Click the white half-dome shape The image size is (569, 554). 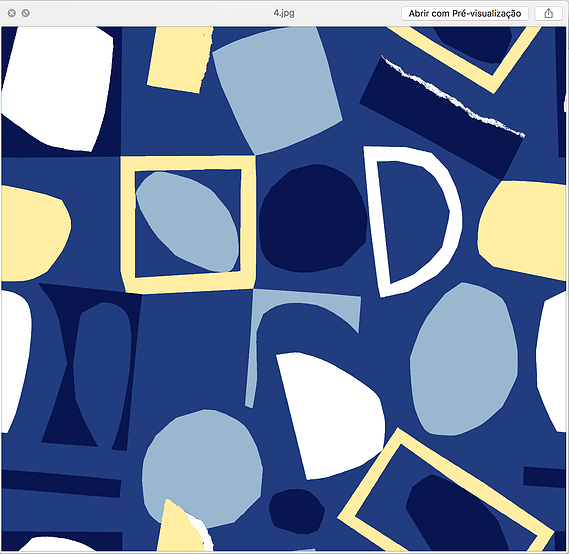[x=330, y=415]
